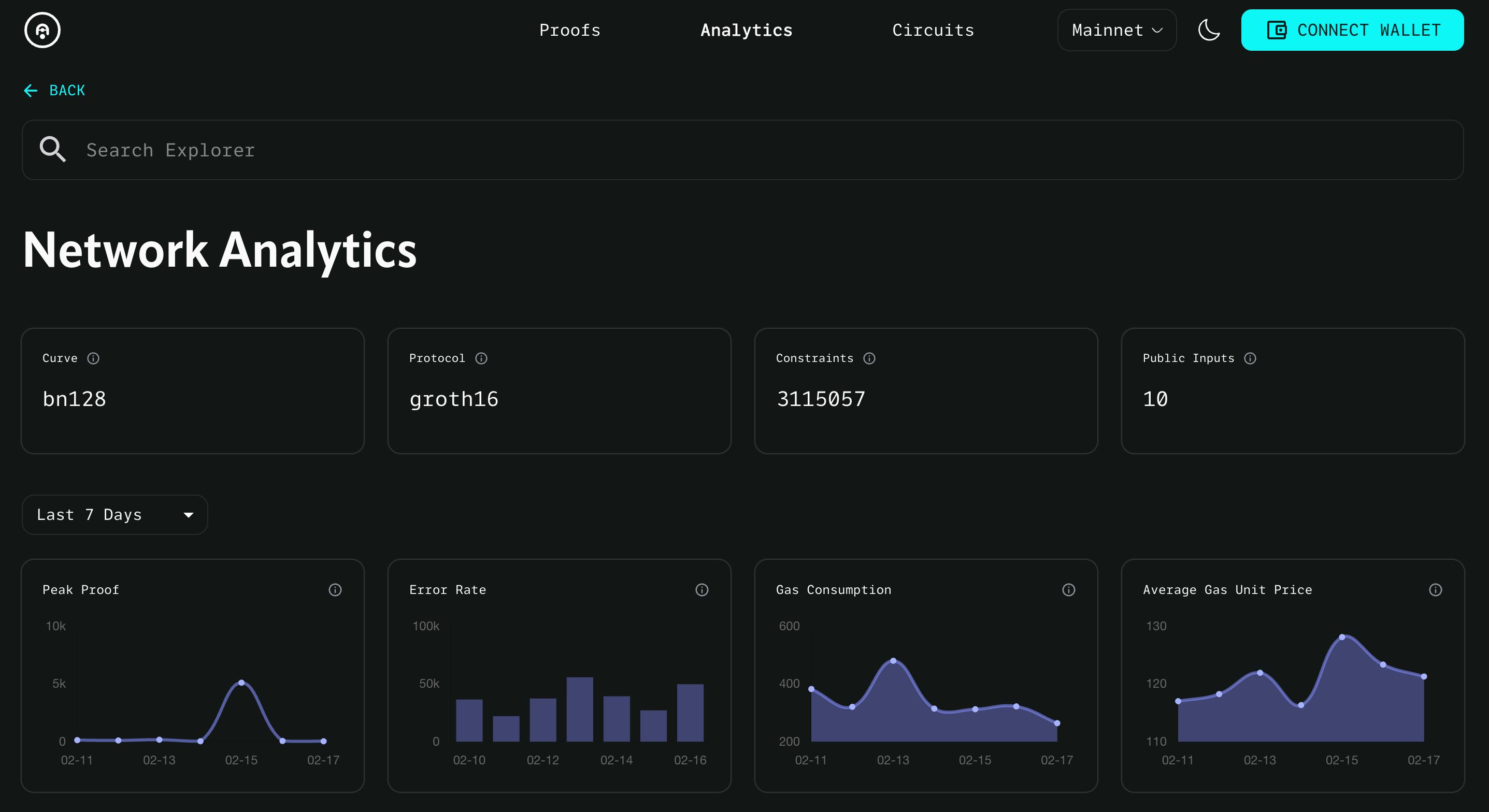Click the search magnifier icon
Screen dimensions: 1489x812
pos(53,149)
